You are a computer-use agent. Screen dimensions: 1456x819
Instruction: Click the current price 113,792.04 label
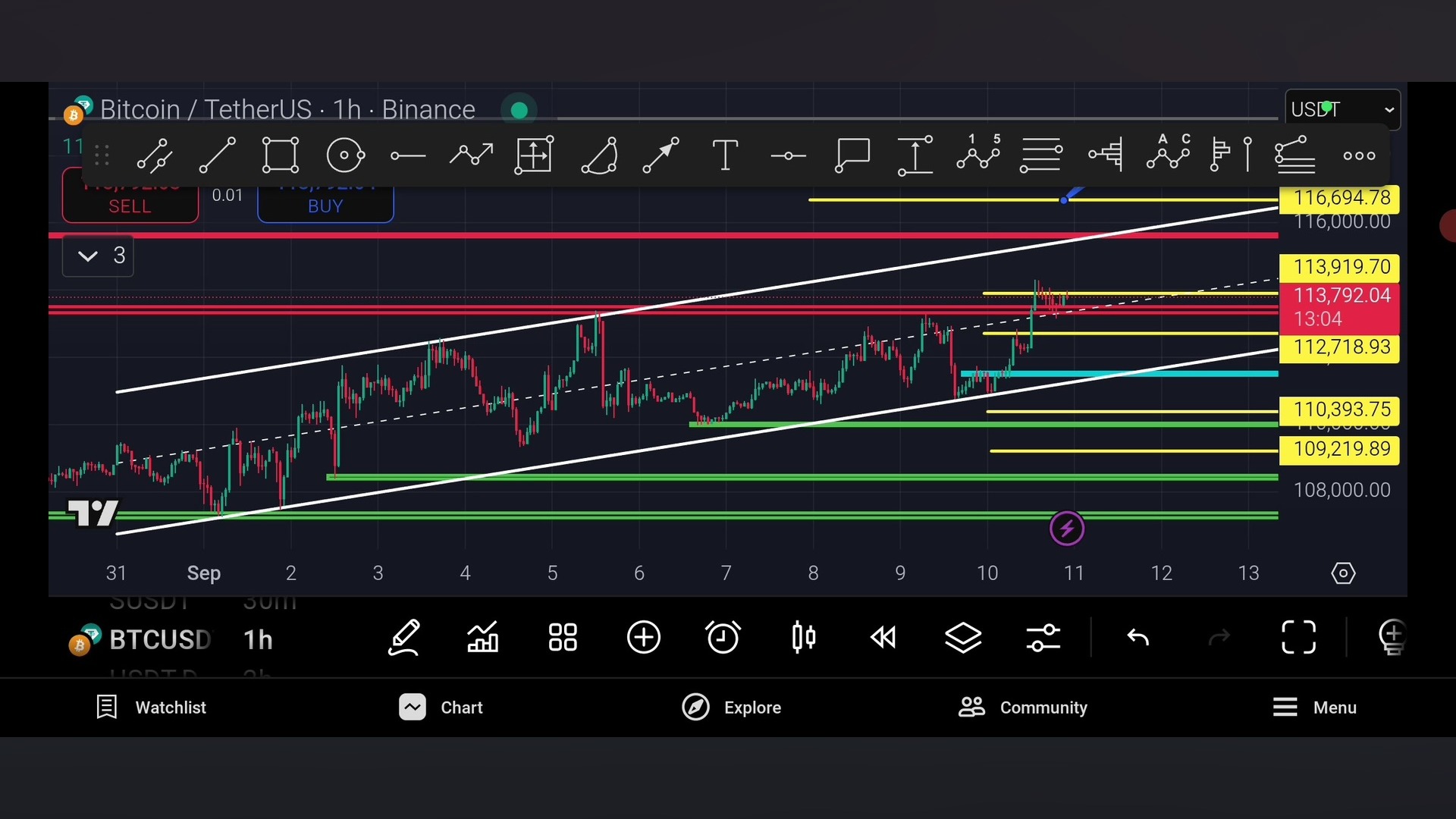pos(1339,307)
